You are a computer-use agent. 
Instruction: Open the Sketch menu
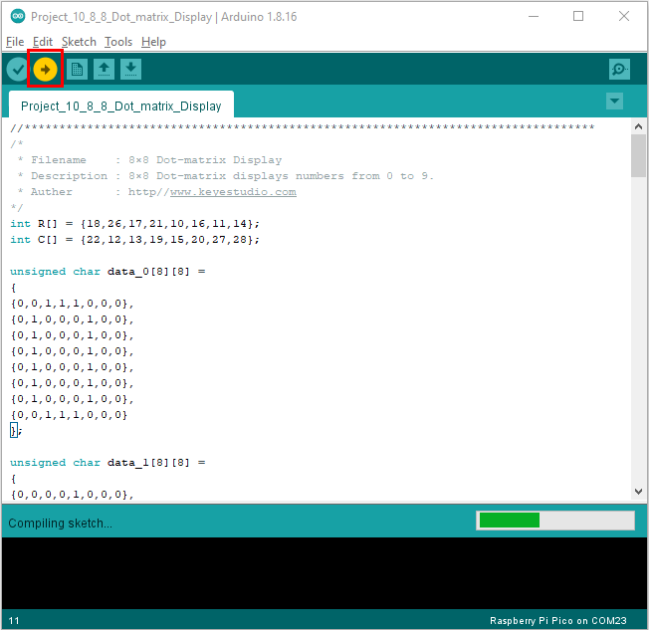click(79, 42)
